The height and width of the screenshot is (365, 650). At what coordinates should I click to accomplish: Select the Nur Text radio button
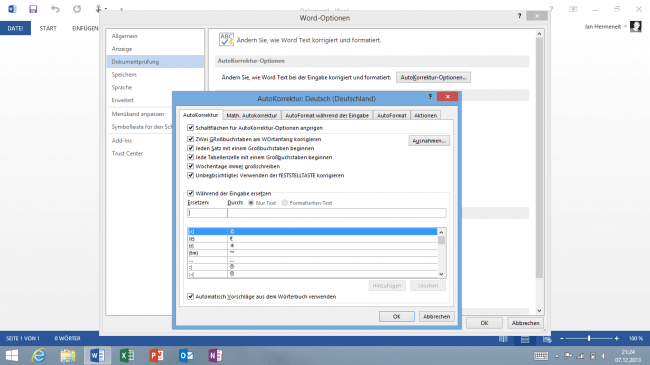(x=251, y=203)
